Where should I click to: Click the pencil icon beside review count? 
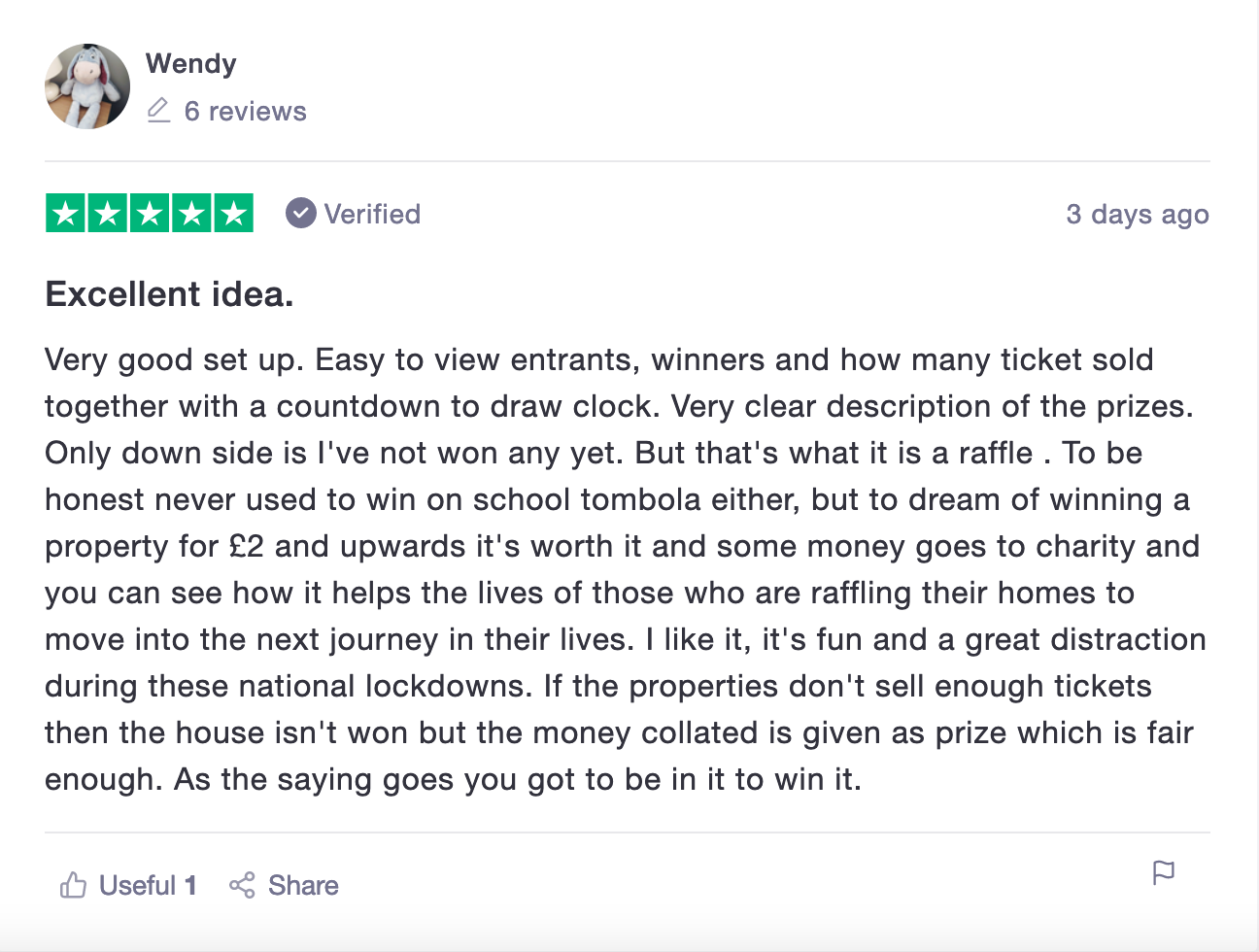click(x=158, y=110)
